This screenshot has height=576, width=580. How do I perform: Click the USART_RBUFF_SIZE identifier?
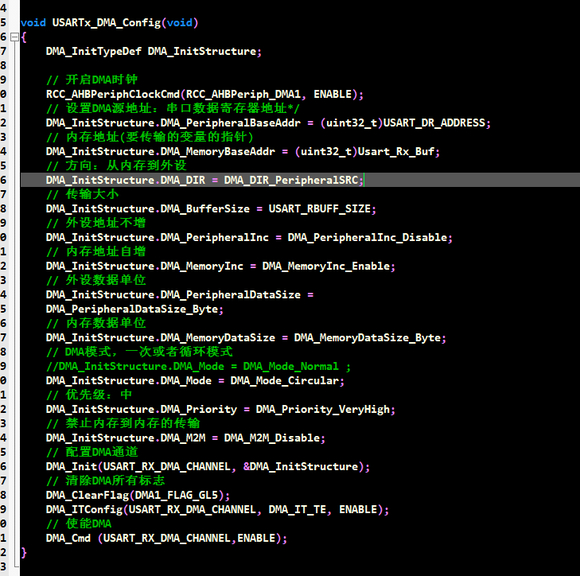pyautogui.click(x=320, y=209)
